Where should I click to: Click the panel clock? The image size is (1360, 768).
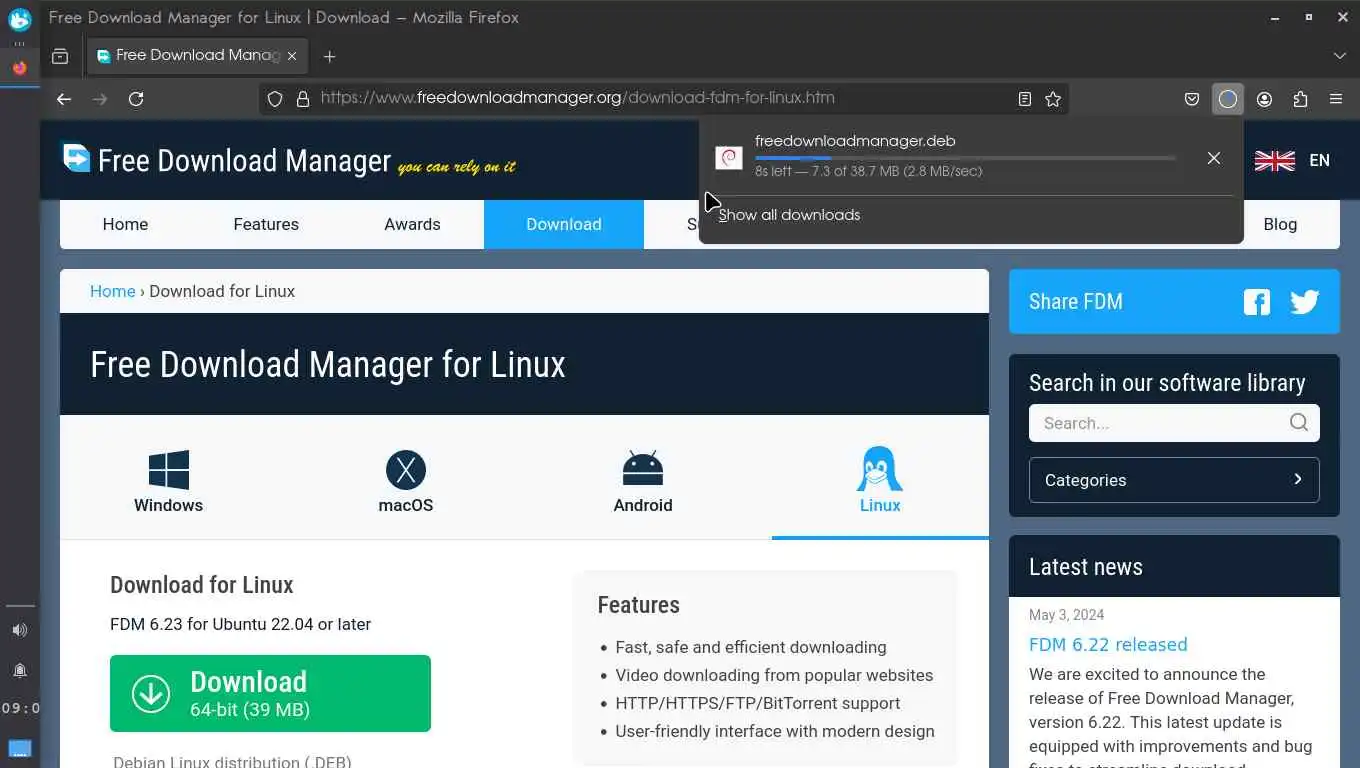point(20,708)
